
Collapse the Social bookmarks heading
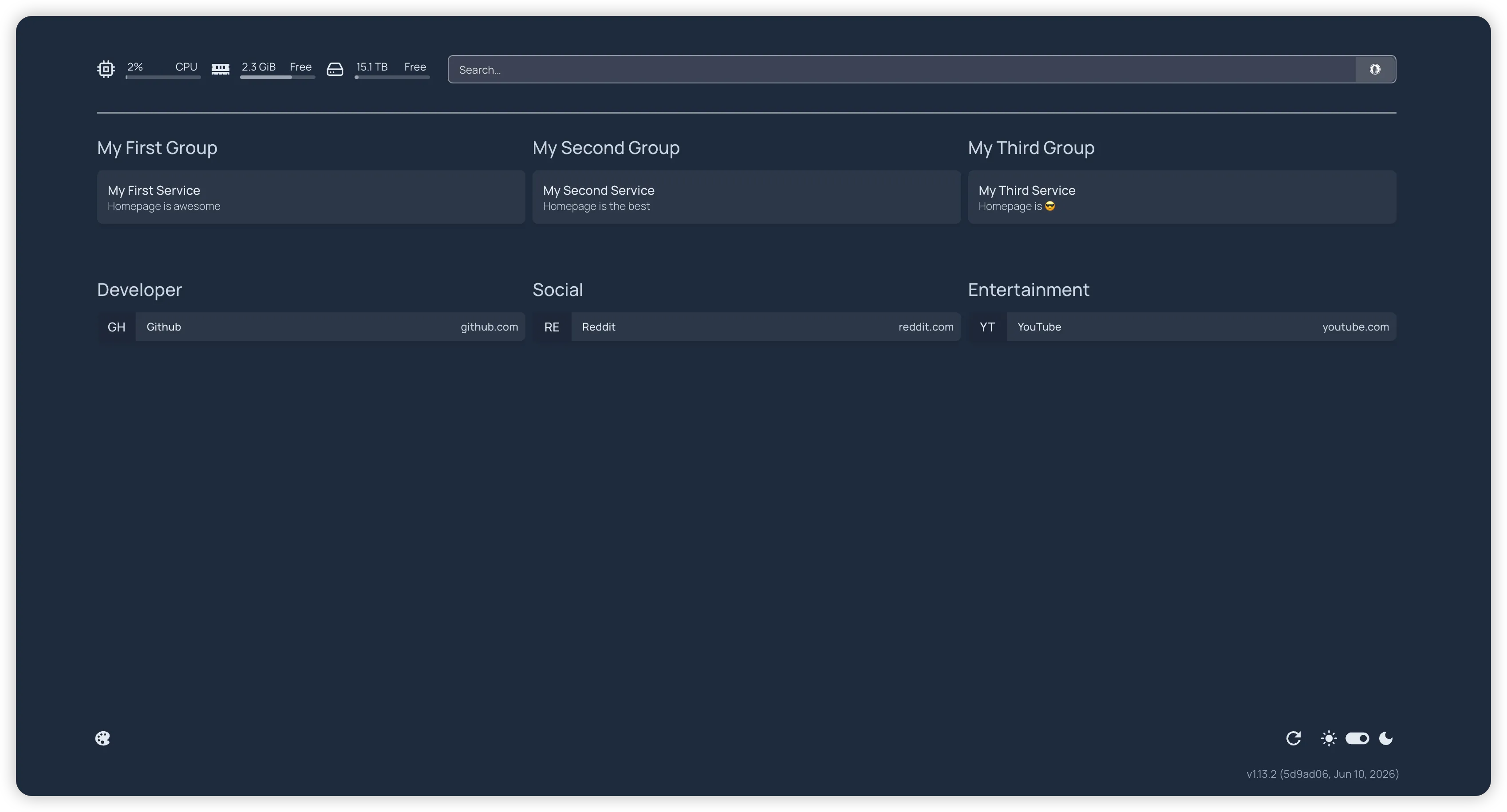coord(557,290)
